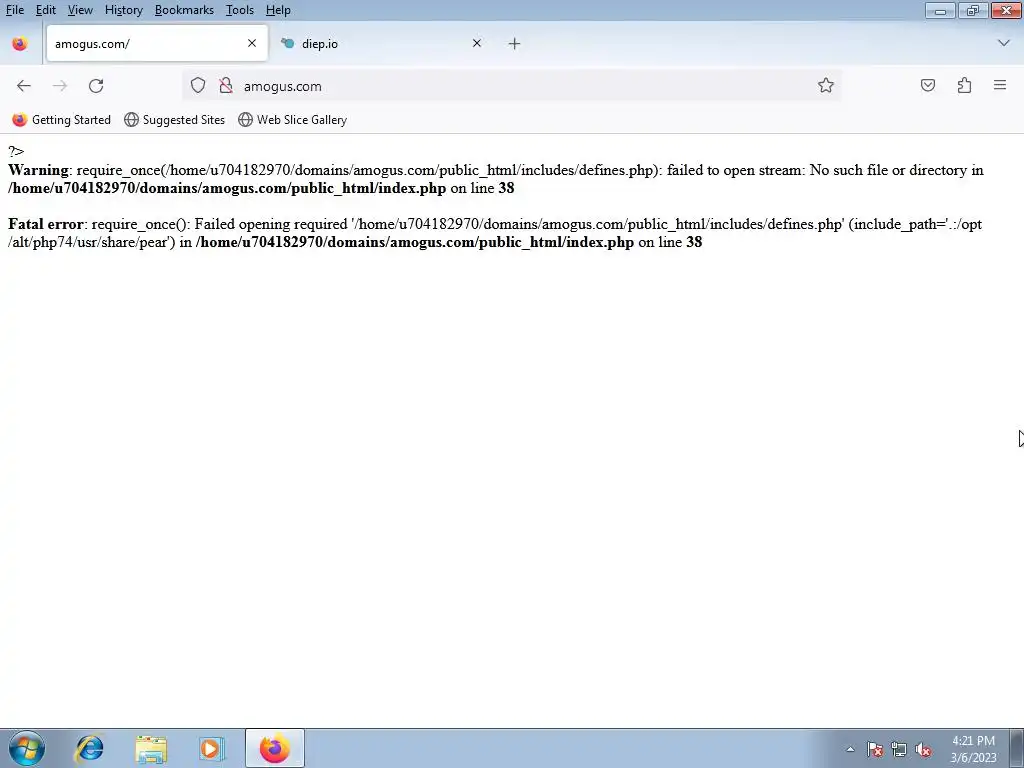
Task: Click the "Fatal error" bold text
Action: [x=46, y=224]
